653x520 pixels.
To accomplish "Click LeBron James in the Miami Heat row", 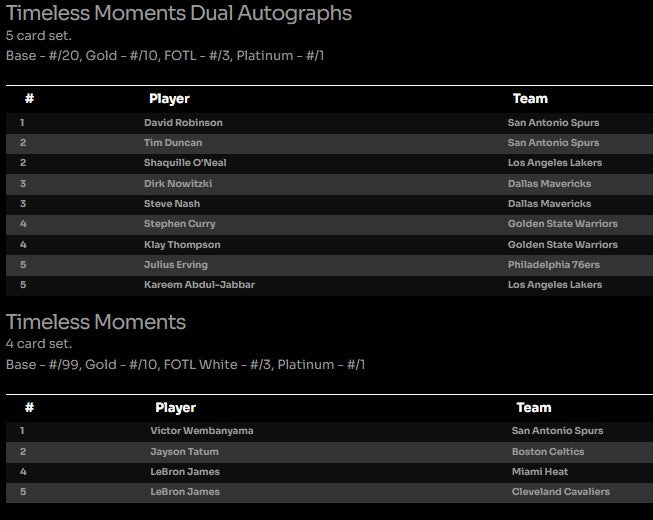I will pyautogui.click(x=185, y=472).
